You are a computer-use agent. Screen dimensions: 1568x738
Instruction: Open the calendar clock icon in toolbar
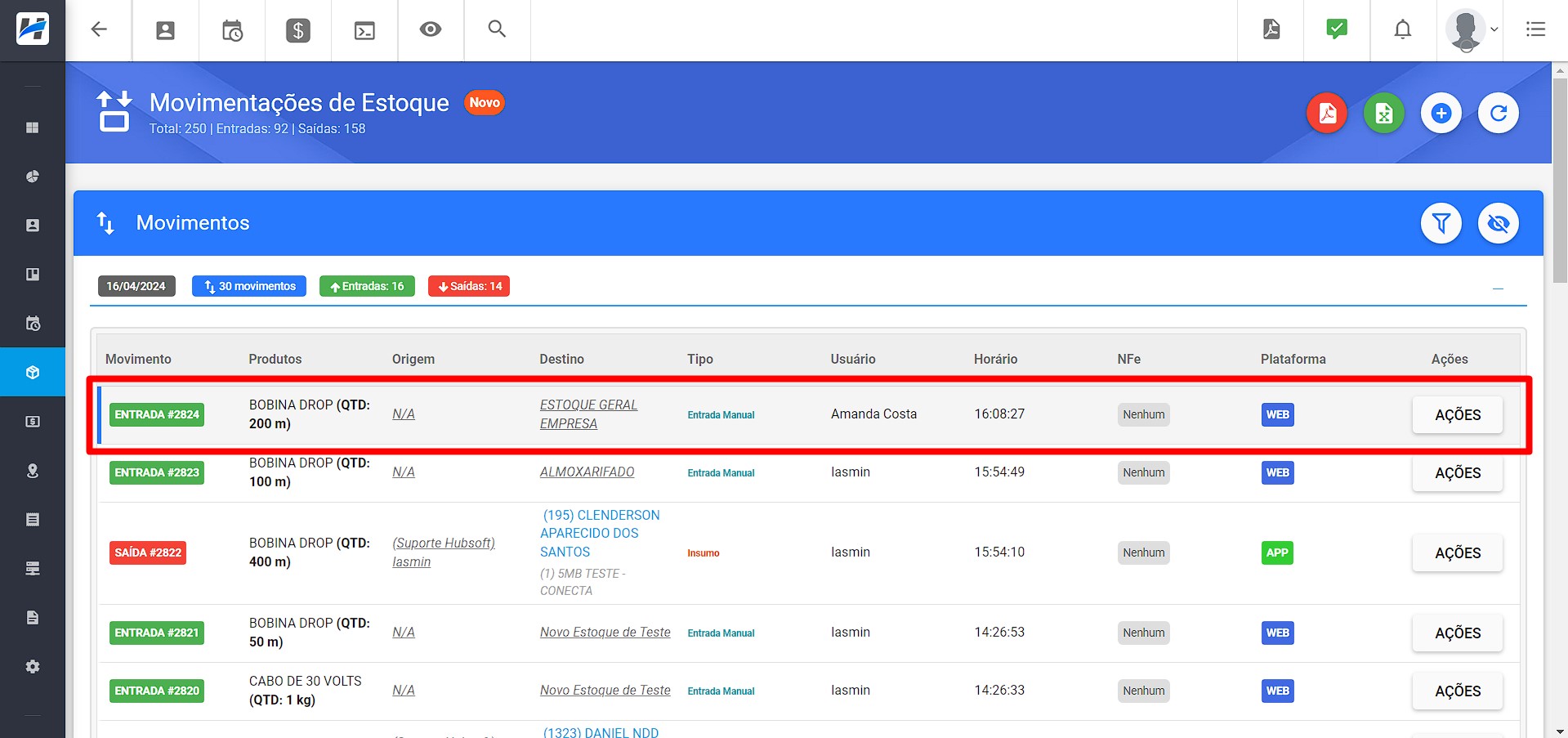(232, 30)
